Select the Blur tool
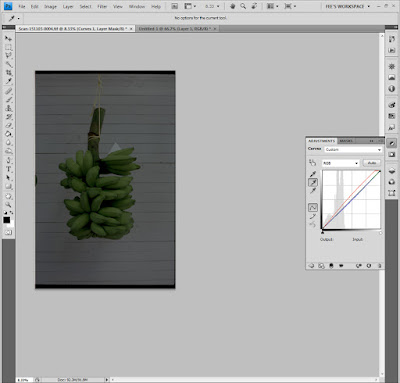The height and width of the screenshot is (383, 400). click(8, 143)
